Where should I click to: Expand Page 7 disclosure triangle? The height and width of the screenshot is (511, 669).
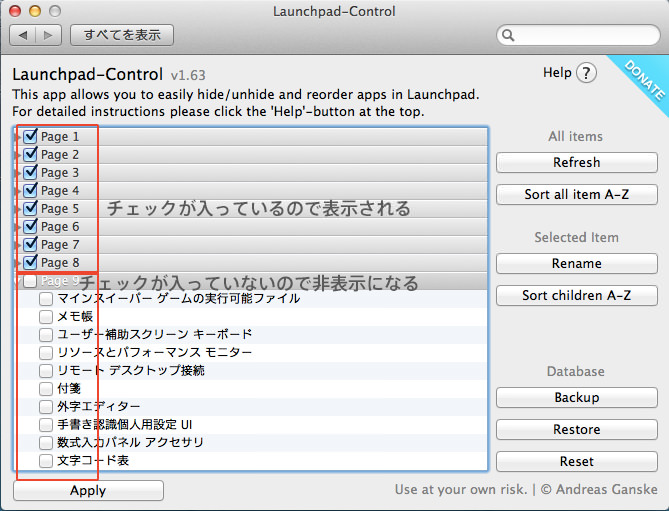(x=18, y=245)
